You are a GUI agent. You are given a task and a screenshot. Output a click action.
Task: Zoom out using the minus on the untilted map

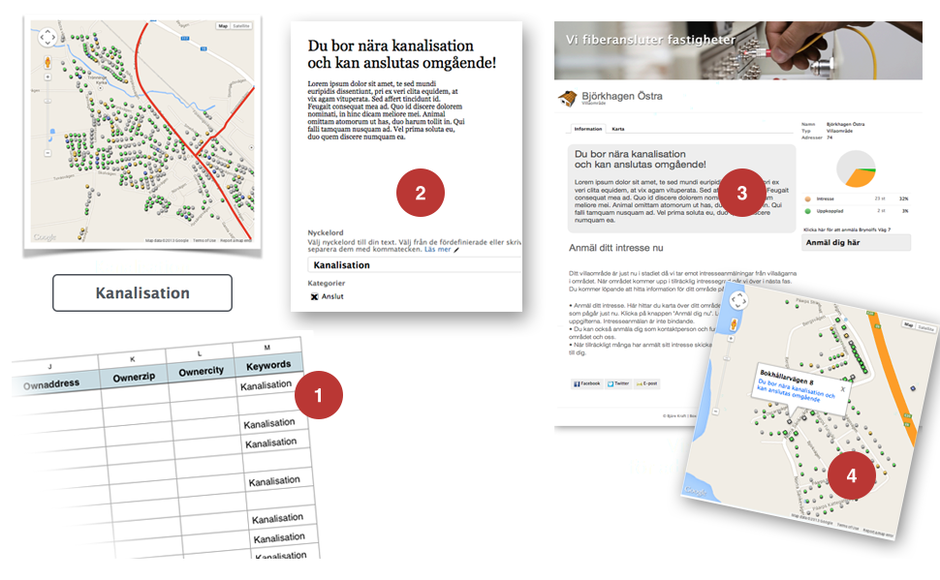(47, 153)
